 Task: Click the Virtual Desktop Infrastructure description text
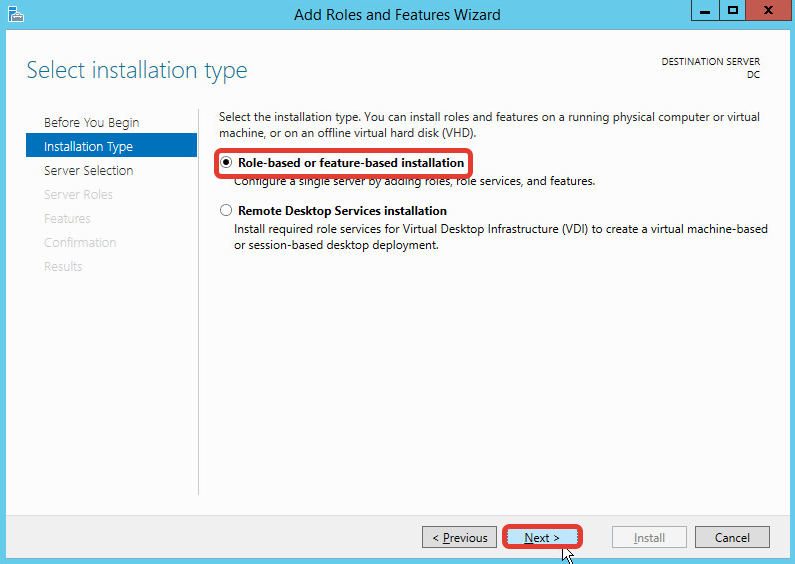point(500,236)
